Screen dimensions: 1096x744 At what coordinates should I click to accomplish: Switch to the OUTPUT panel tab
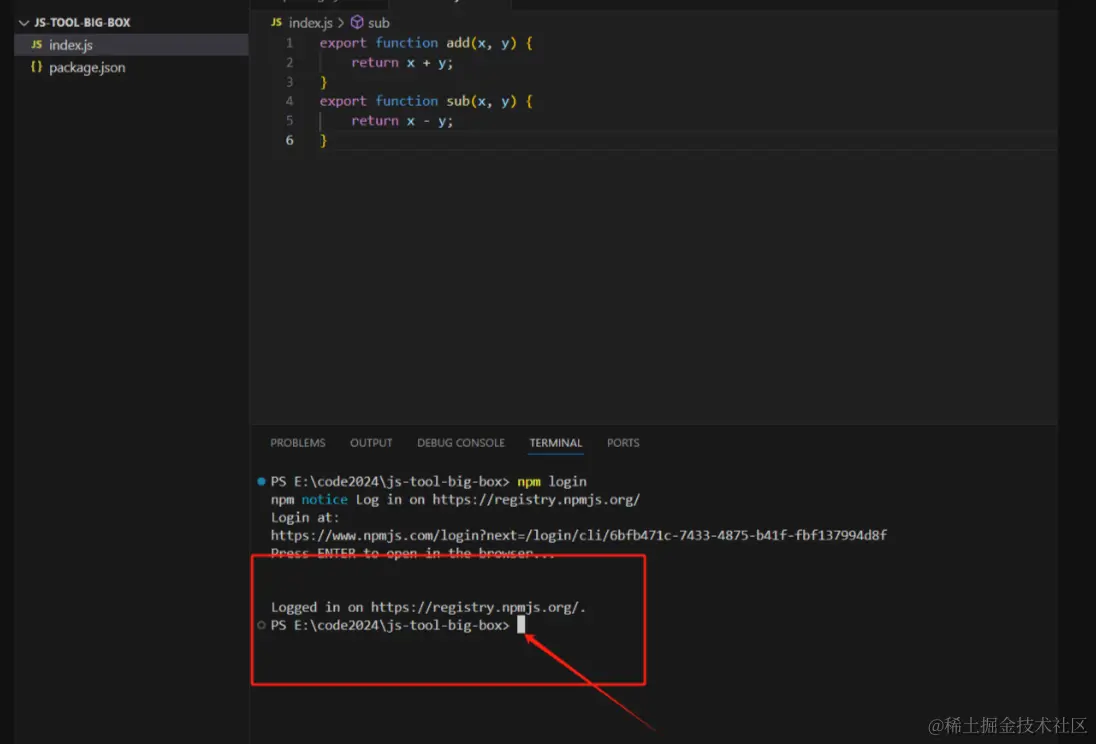[x=371, y=443]
